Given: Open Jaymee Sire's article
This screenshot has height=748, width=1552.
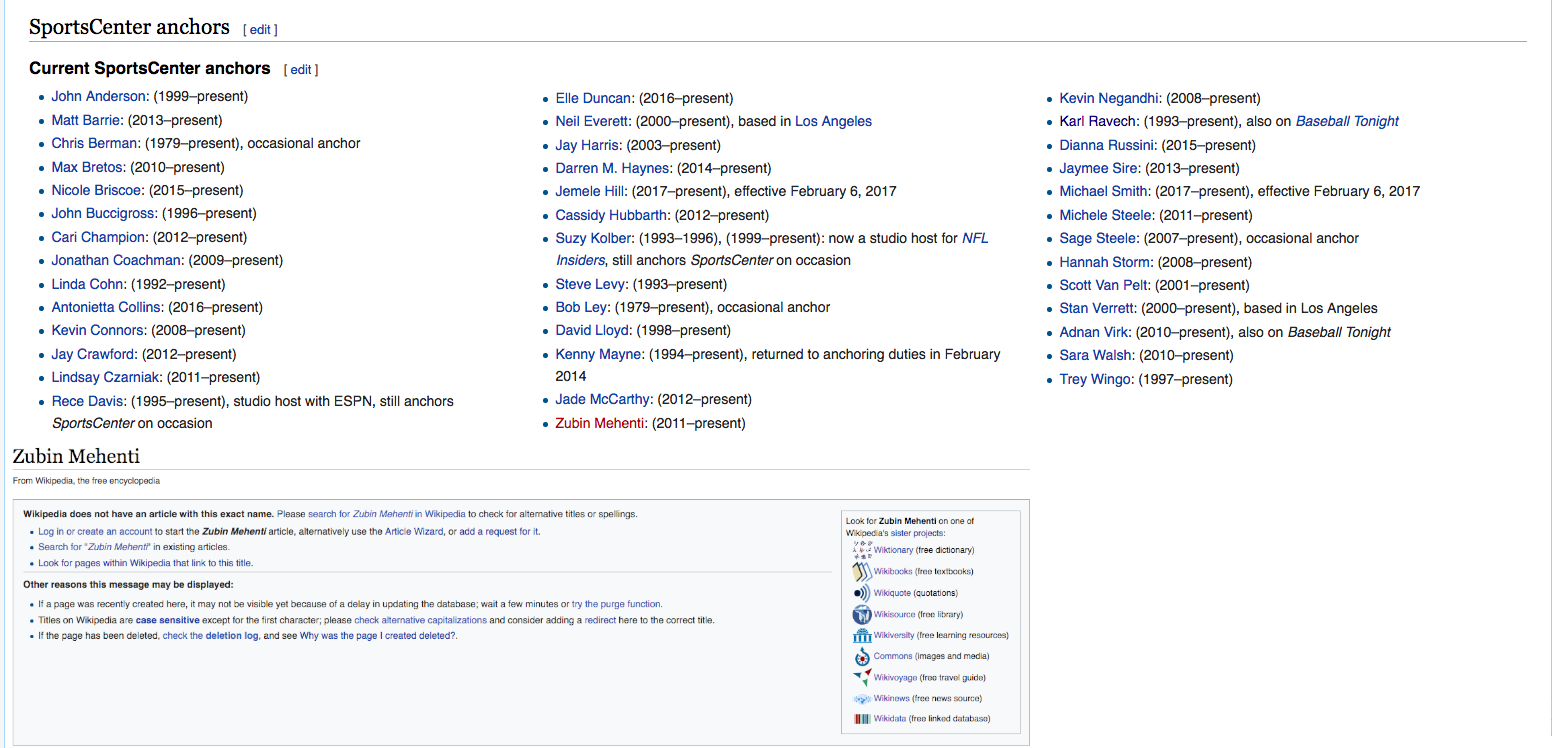Looking at the screenshot, I should tap(1099, 168).
